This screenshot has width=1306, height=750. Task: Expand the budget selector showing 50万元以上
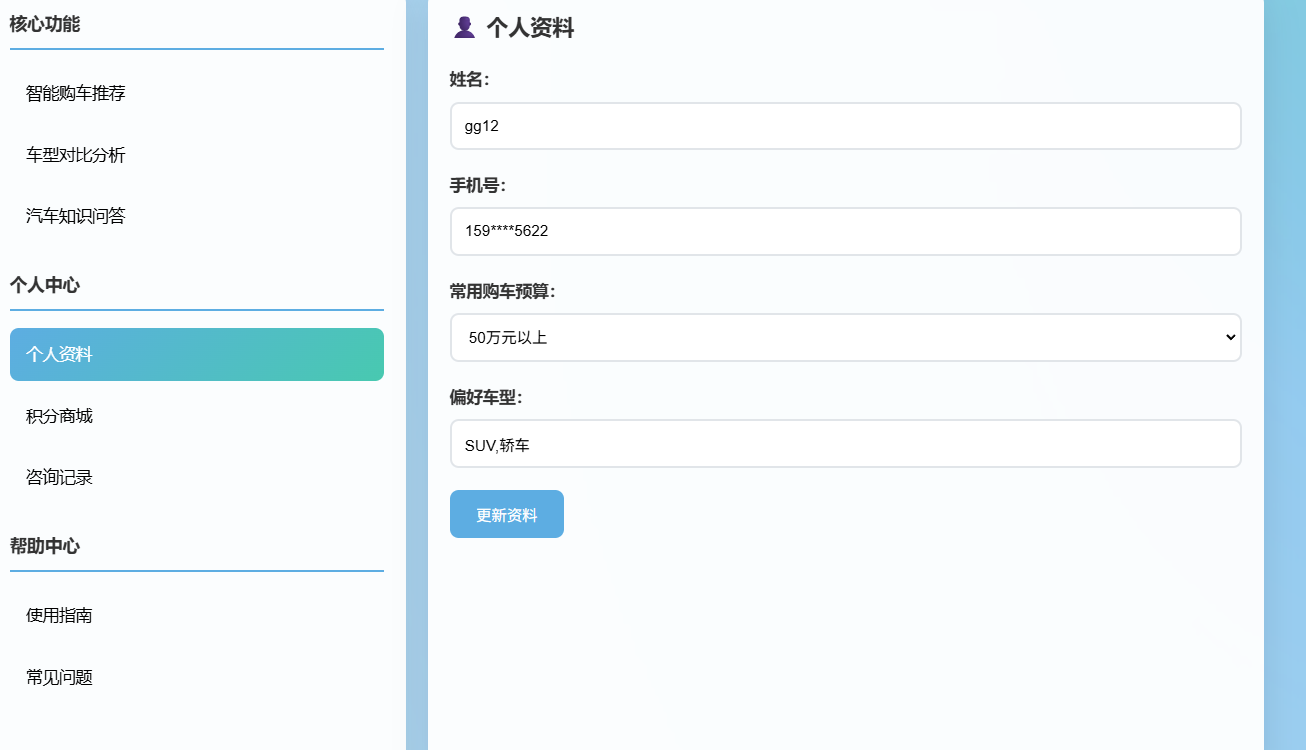point(846,337)
